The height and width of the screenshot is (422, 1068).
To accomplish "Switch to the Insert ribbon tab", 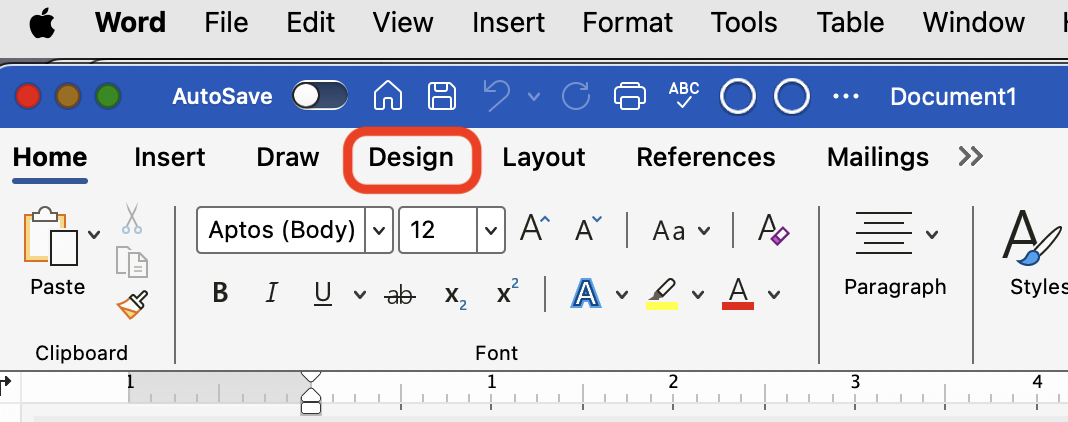I will pyautogui.click(x=170, y=158).
